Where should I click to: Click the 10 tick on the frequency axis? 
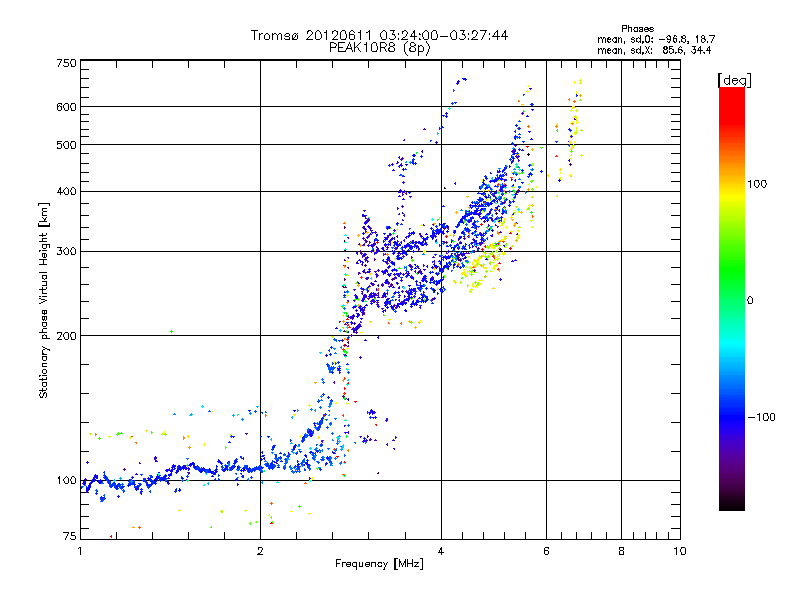679,551
